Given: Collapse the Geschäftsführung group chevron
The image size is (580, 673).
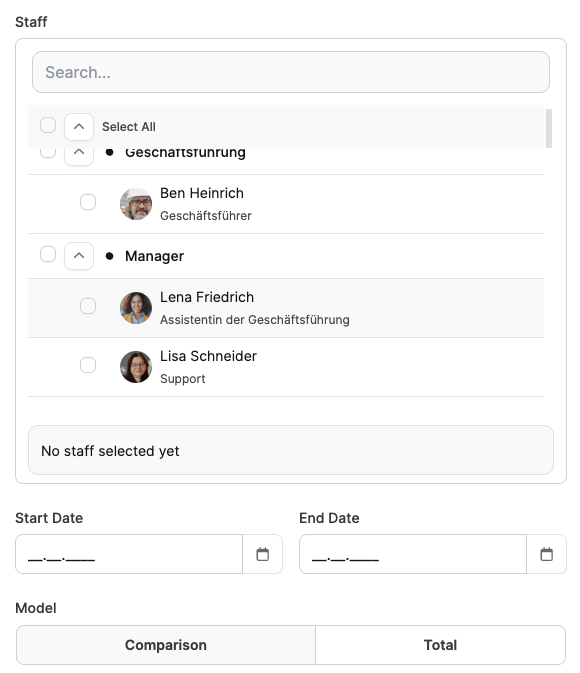Looking at the screenshot, I should (79, 157).
